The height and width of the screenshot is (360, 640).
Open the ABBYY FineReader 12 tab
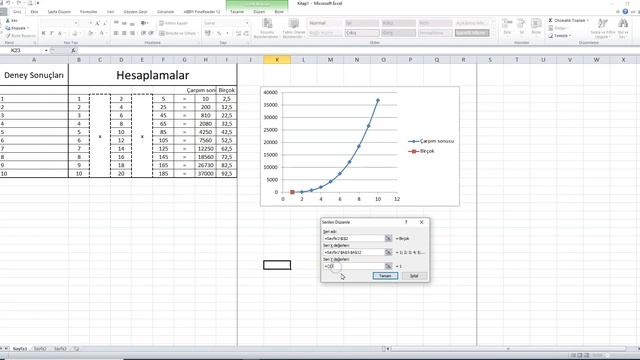[202, 12]
